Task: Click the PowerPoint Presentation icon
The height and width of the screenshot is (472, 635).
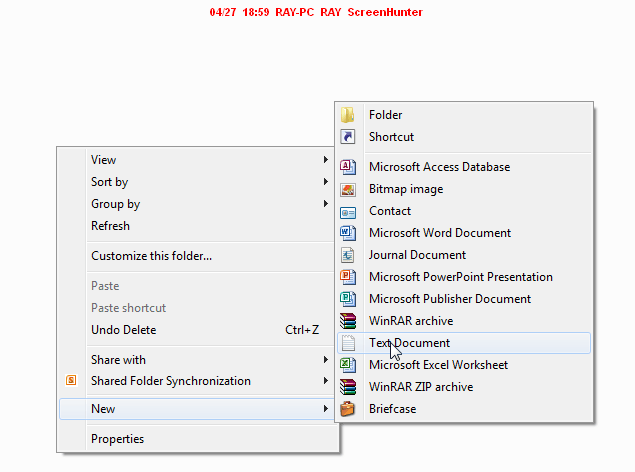Action: [347, 277]
